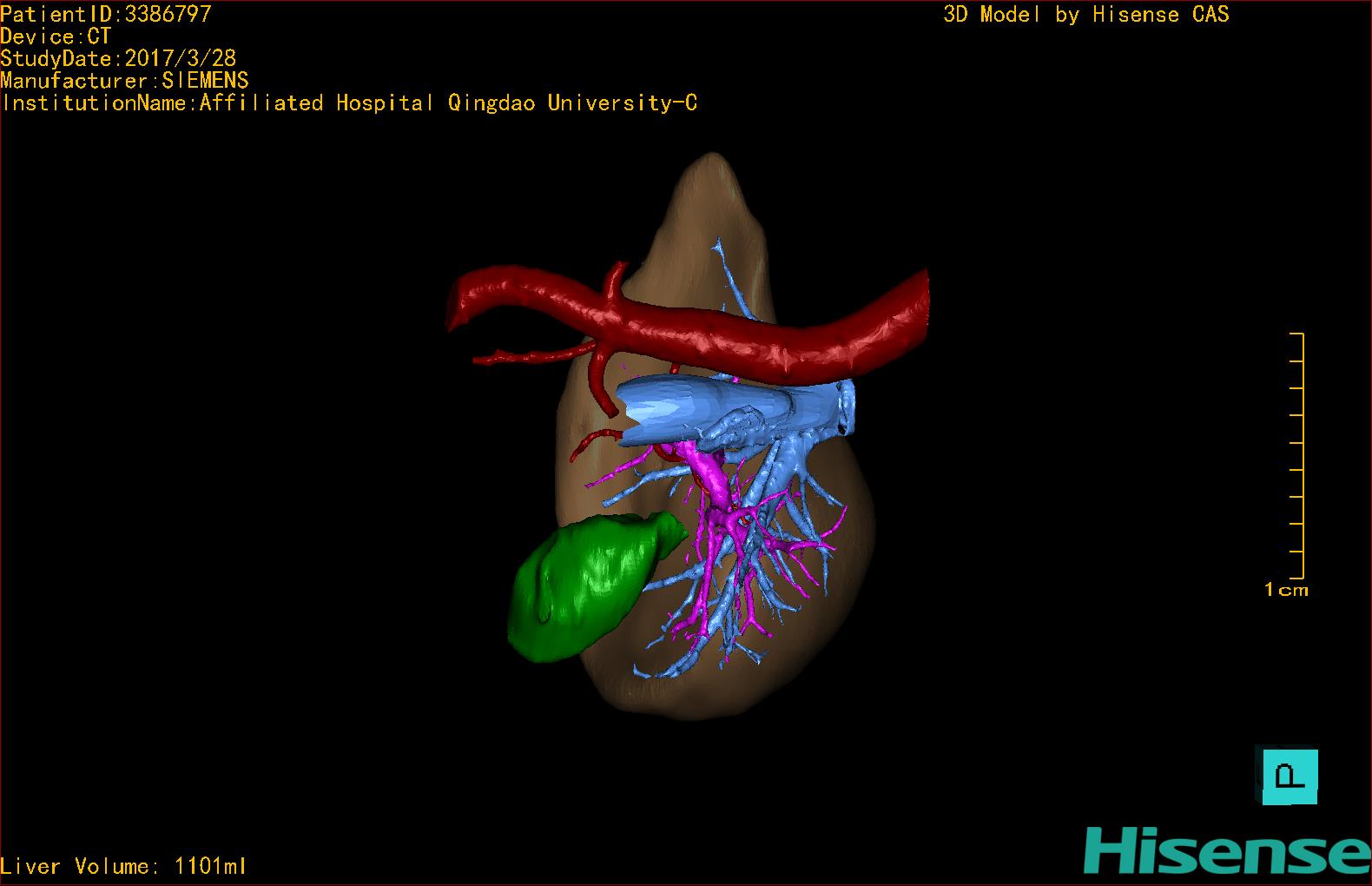Screen dimensions: 1372x886
Task: Click the InstitutionName Affiliated Hospital Qingdao text
Action: pyautogui.click(x=349, y=103)
